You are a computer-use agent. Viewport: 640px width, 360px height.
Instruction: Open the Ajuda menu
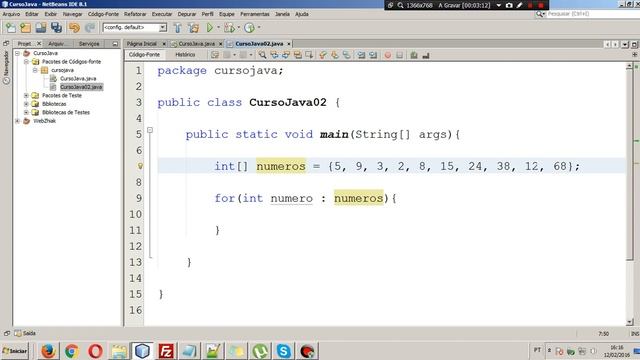point(302,14)
